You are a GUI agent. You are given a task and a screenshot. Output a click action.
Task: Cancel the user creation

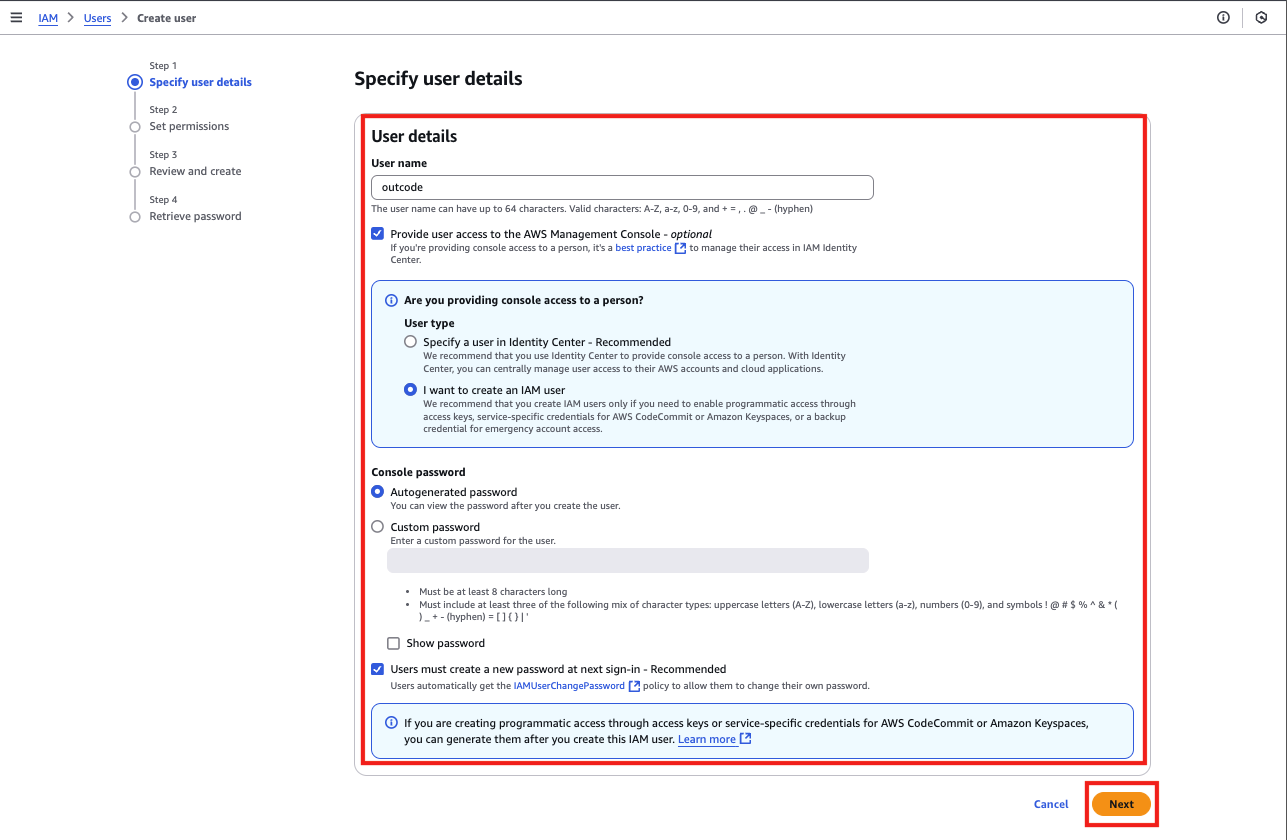tap(1051, 804)
